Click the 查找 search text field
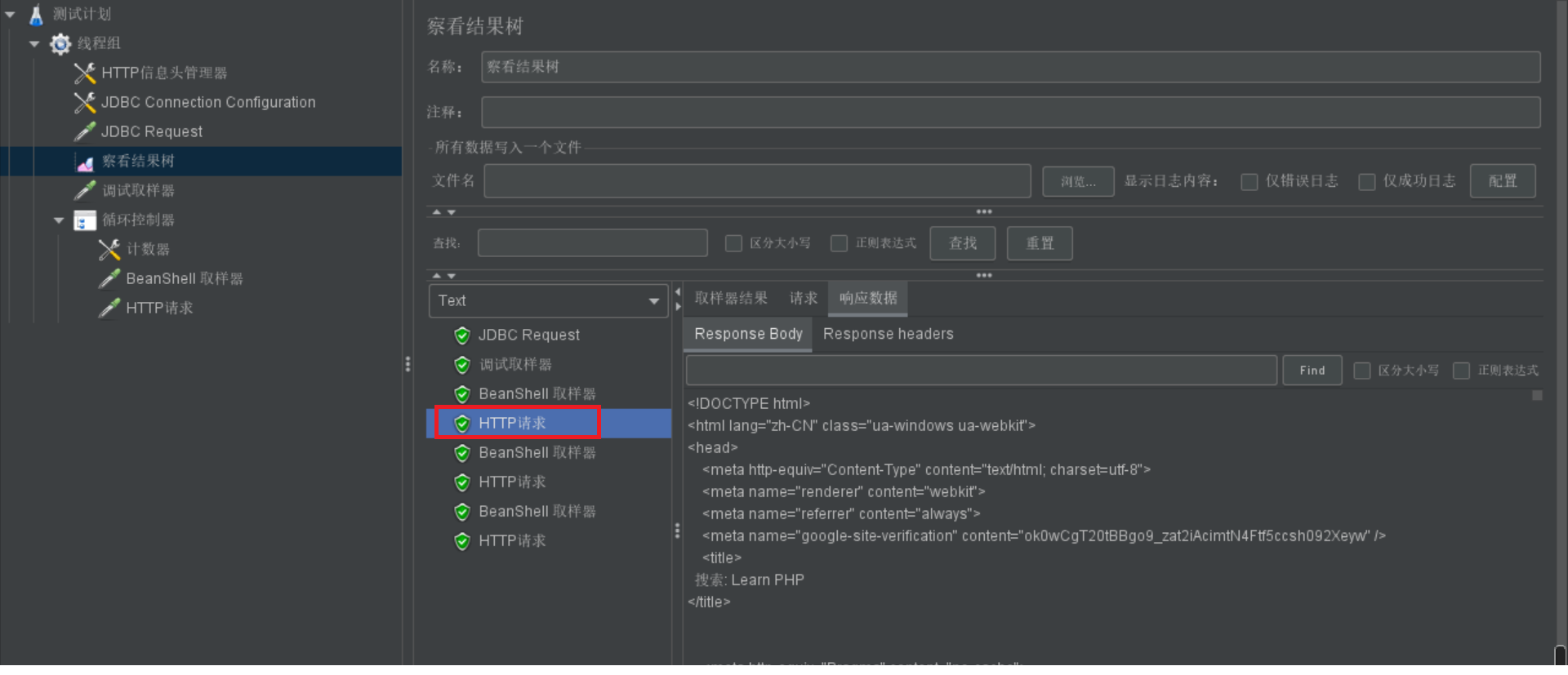Screen dimensions: 1568x675 pos(593,243)
